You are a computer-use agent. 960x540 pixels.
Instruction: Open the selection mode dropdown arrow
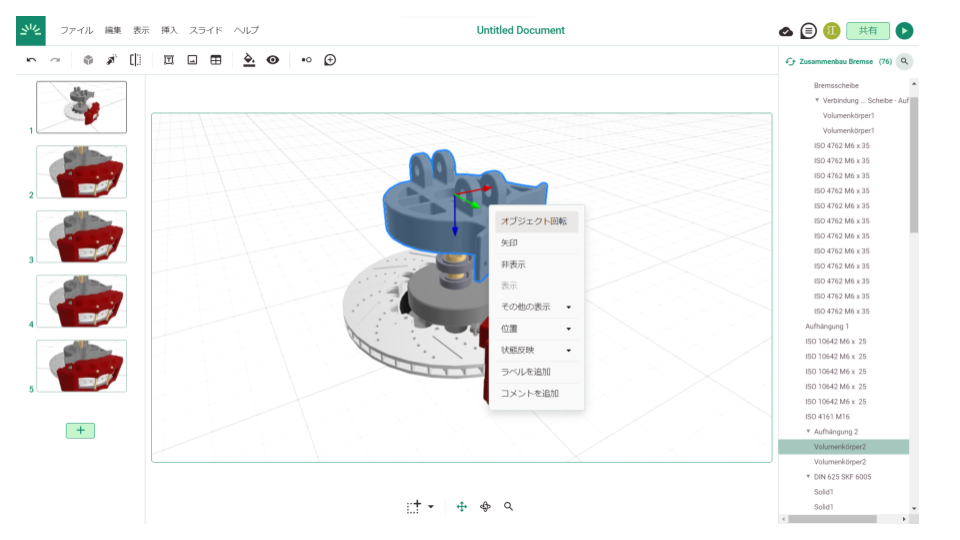[431, 507]
